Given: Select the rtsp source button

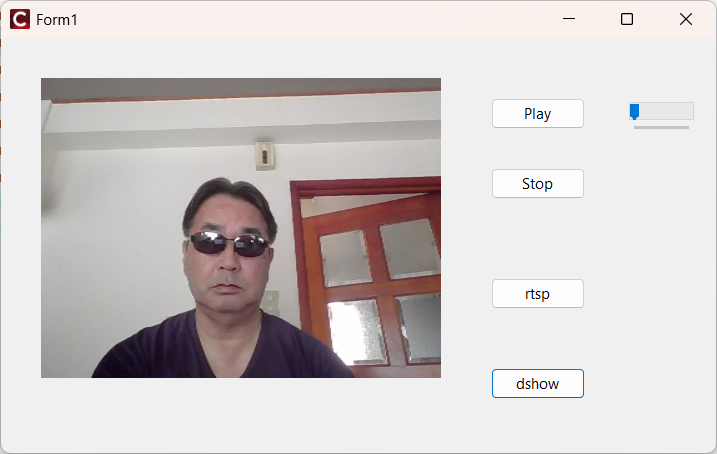Looking at the screenshot, I should point(538,294).
